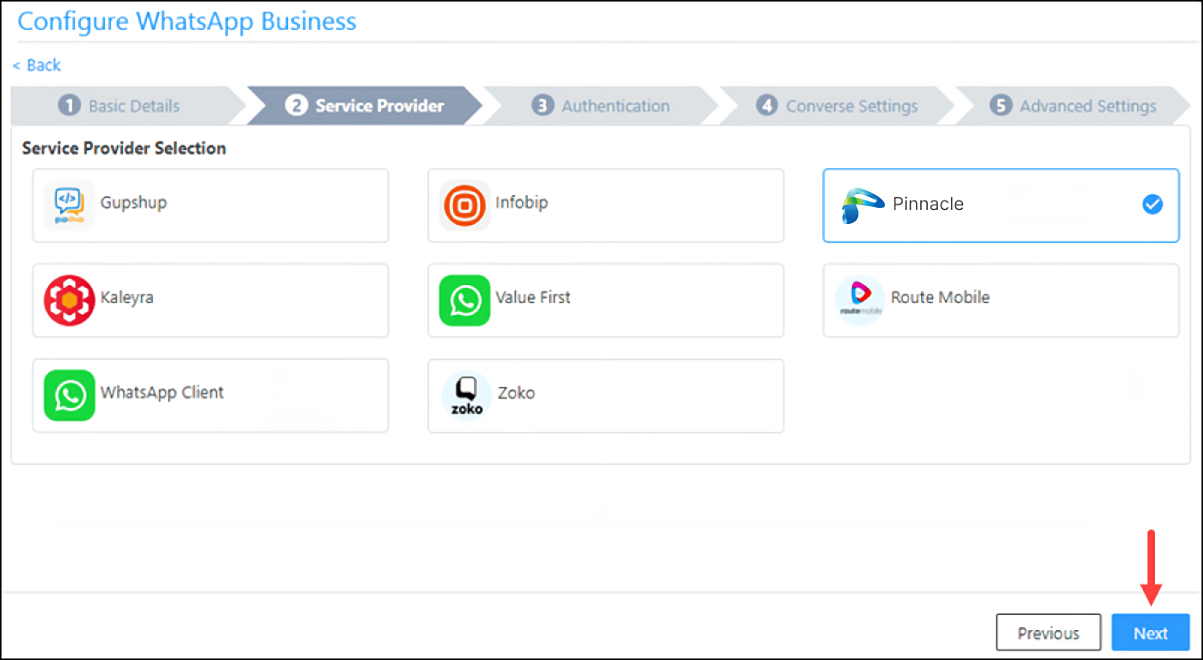Click the Kaleyra red logo icon

pyautogui.click(x=69, y=300)
